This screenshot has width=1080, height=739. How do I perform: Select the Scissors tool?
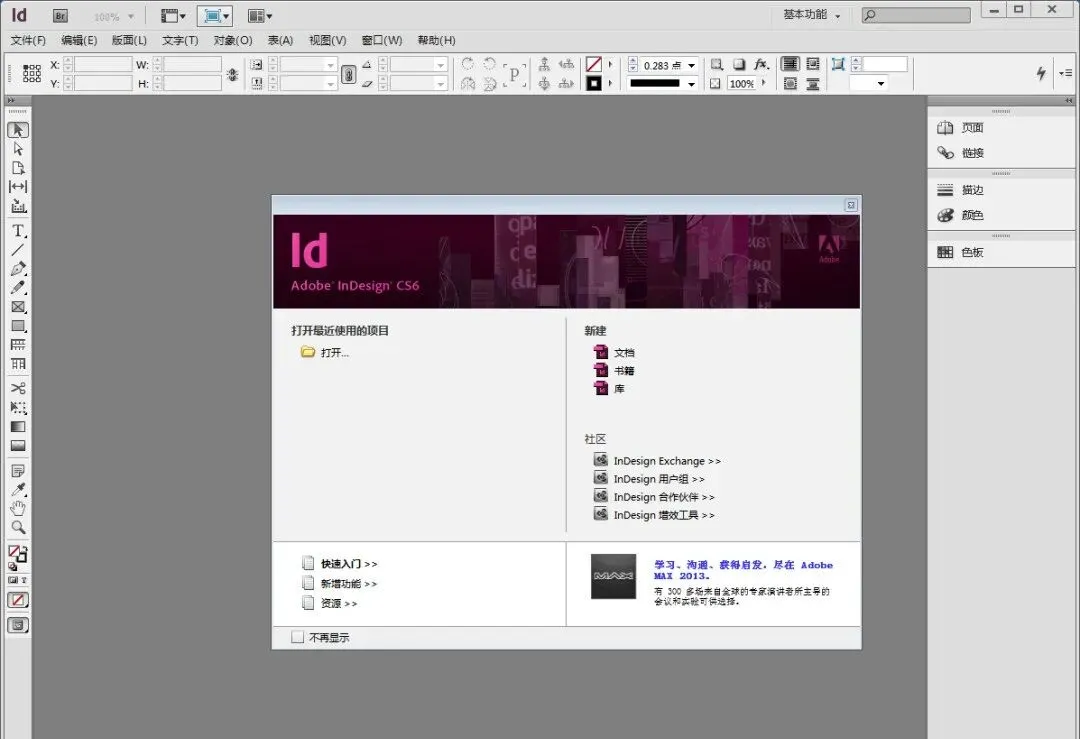(18, 388)
